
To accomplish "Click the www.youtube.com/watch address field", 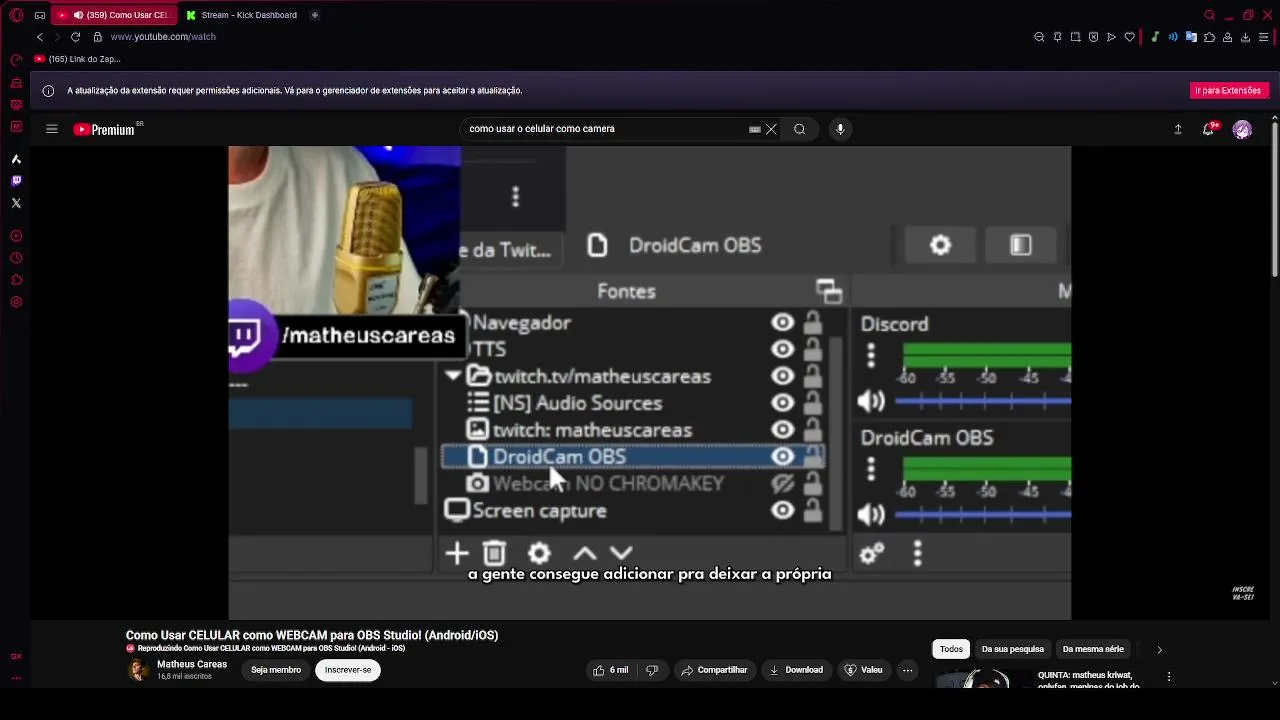I will click(x=163, y=37).
